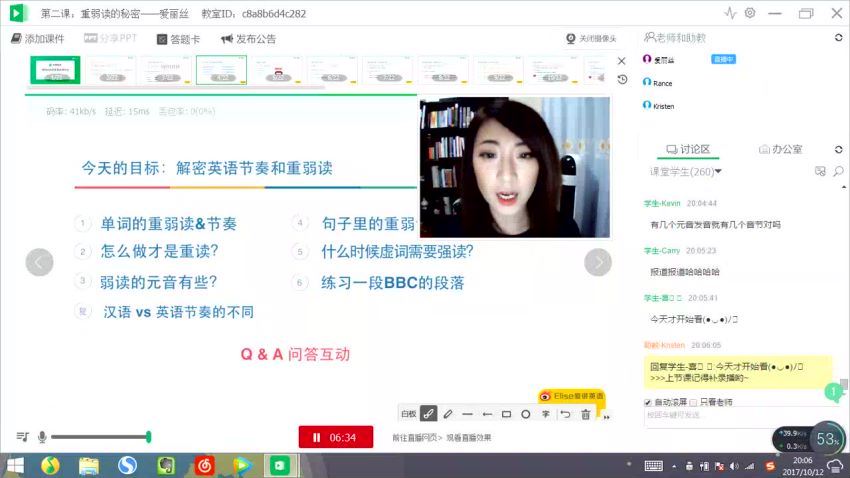Screen dimensions: 850x478
Task: Click the 发布公告 button
Action: tap(248, 39)
